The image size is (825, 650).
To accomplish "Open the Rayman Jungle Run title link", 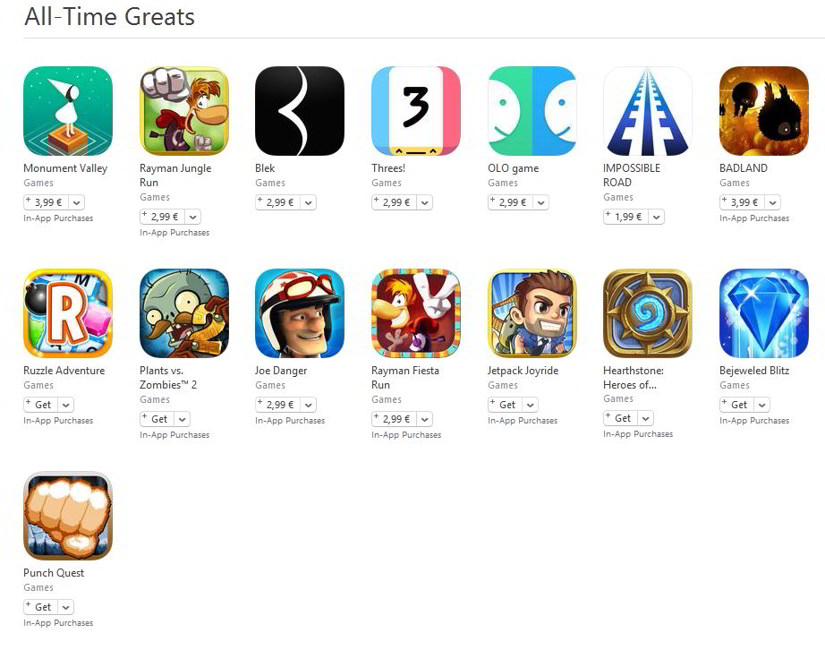I will (175, 175).
